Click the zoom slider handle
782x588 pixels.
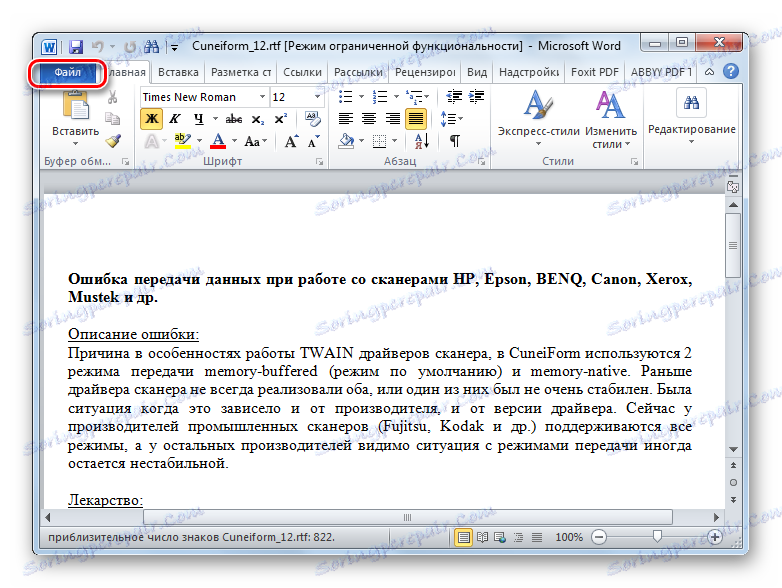657,536
